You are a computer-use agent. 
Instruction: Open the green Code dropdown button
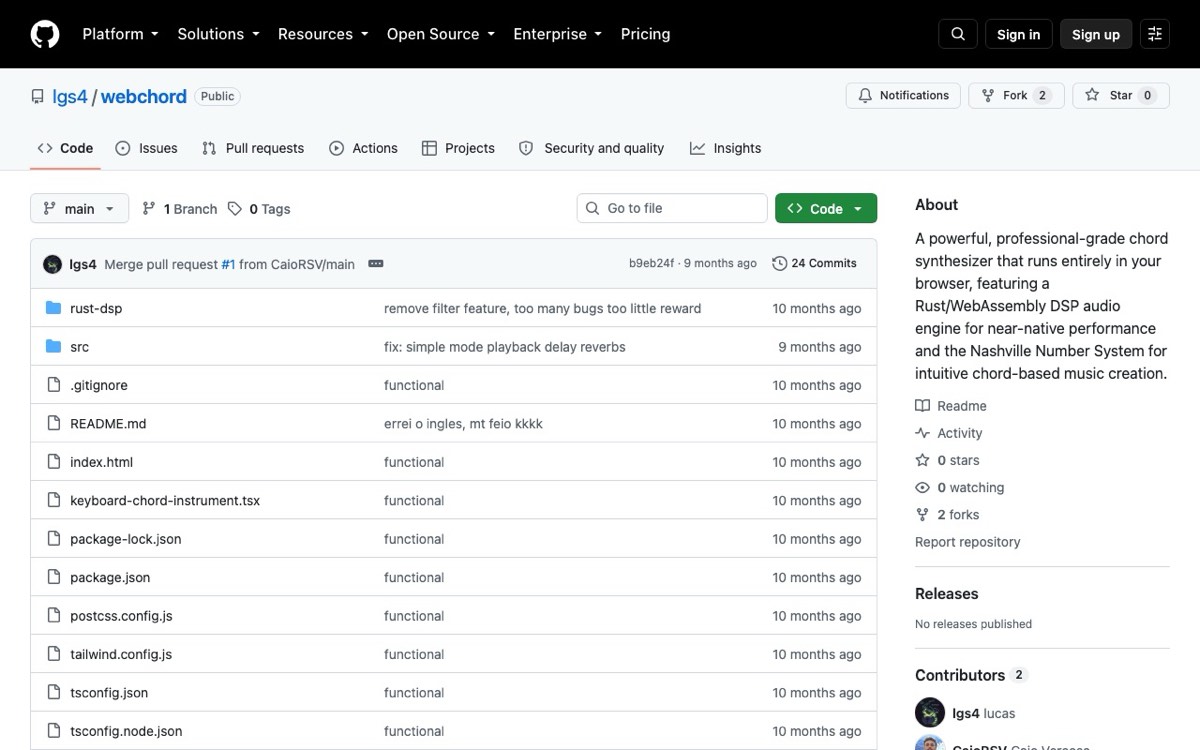[x=826, y=209]
